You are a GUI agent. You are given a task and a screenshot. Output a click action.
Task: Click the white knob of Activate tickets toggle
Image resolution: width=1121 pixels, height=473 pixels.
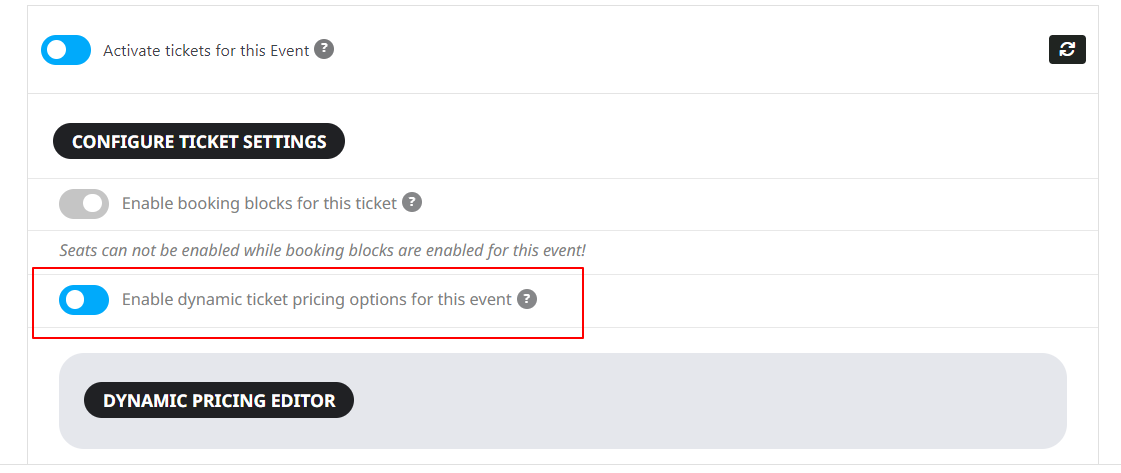pyautogui.click(x=56, y=50)
